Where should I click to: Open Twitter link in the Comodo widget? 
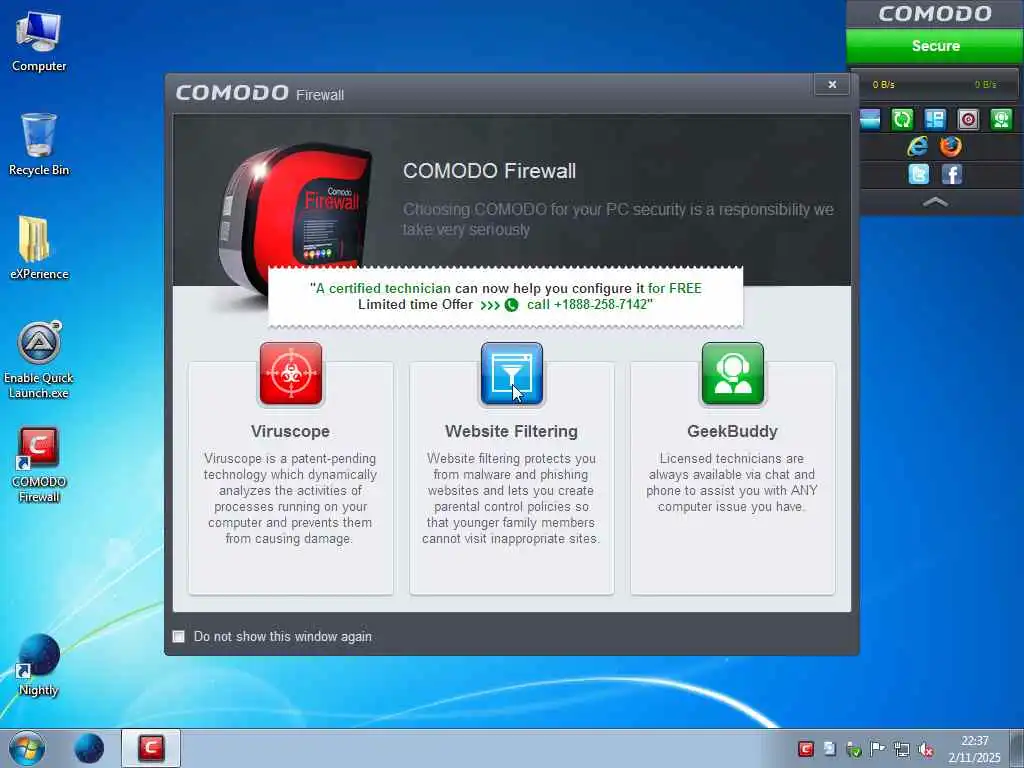918,174
